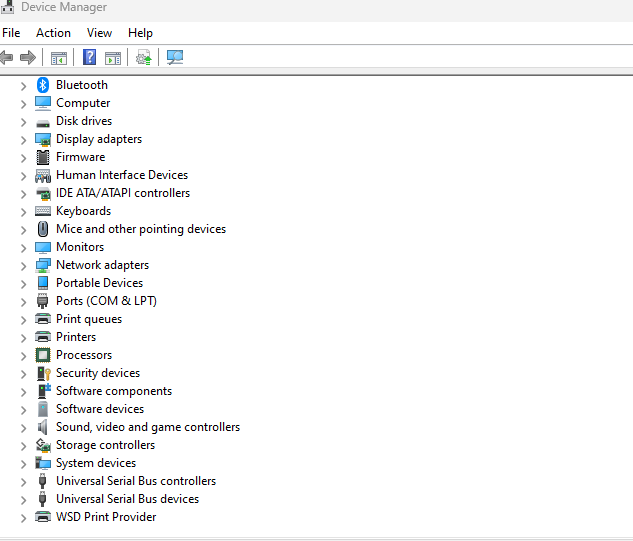Click Scan for hardware changes monitor icon
Screen dimensions: 633x541
point(175,58)
